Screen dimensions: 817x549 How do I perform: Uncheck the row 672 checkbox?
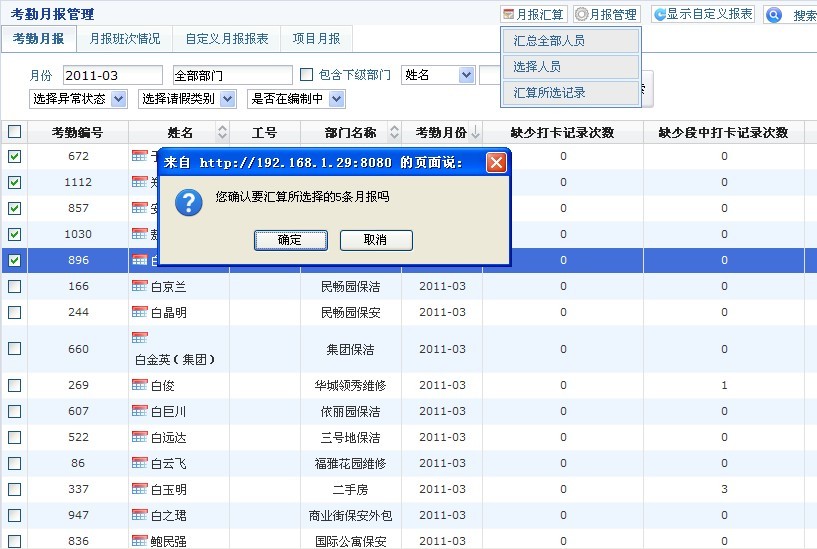coord(15,156)
